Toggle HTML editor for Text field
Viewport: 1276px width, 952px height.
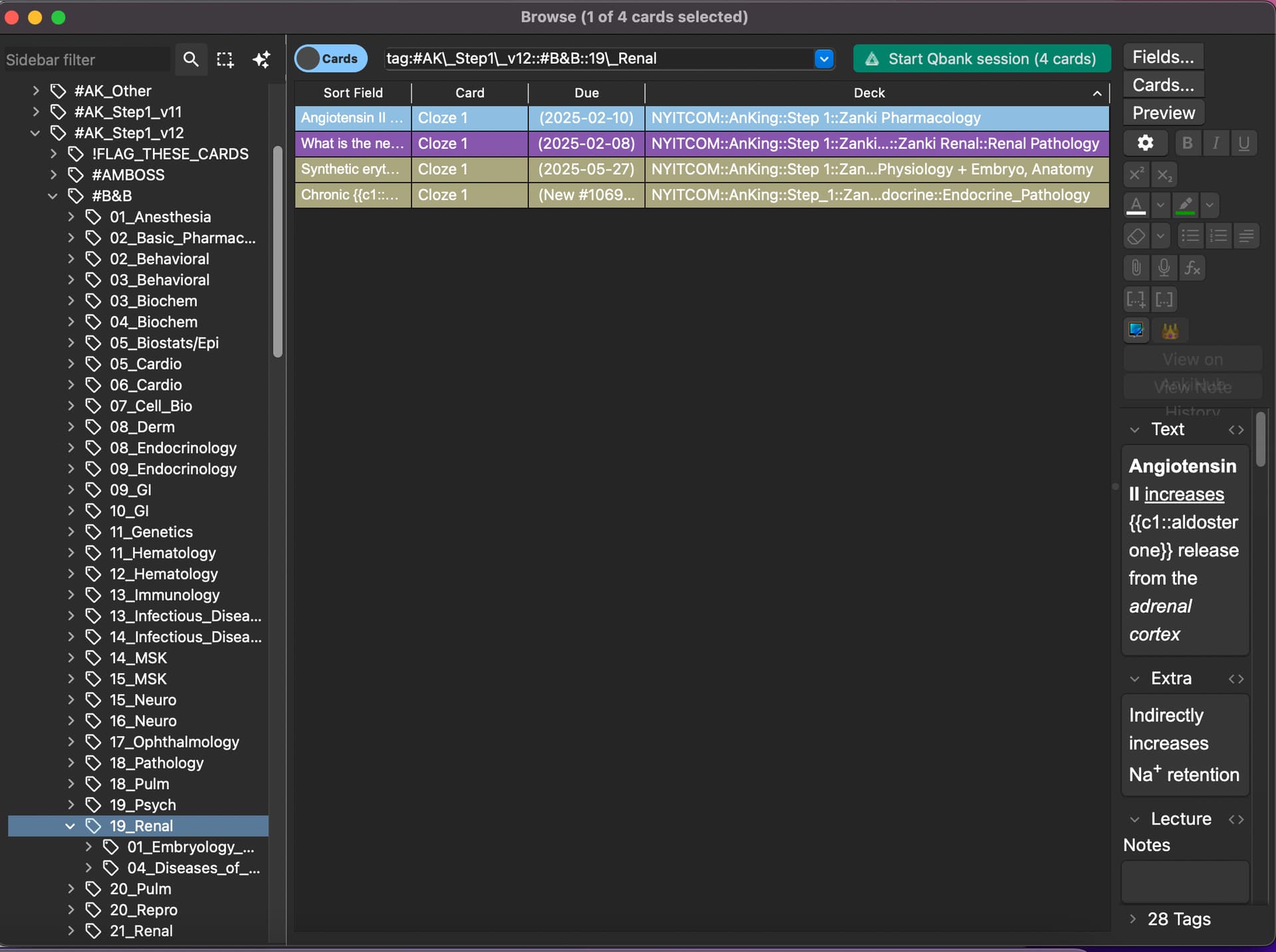(x=1235, y=430)
